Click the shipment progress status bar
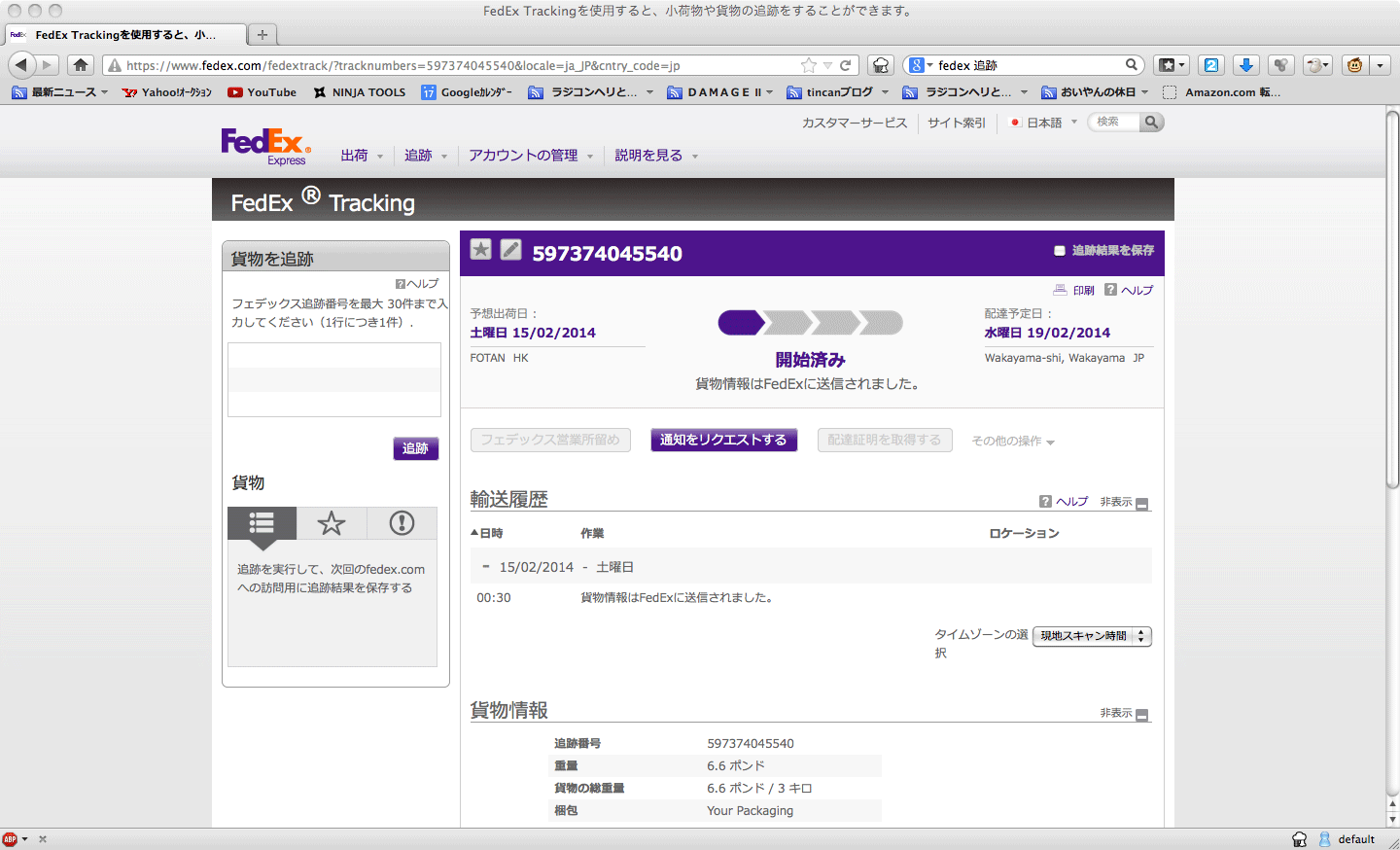The width and height of the screenshot is (1400, 850). tap(810, 323)
